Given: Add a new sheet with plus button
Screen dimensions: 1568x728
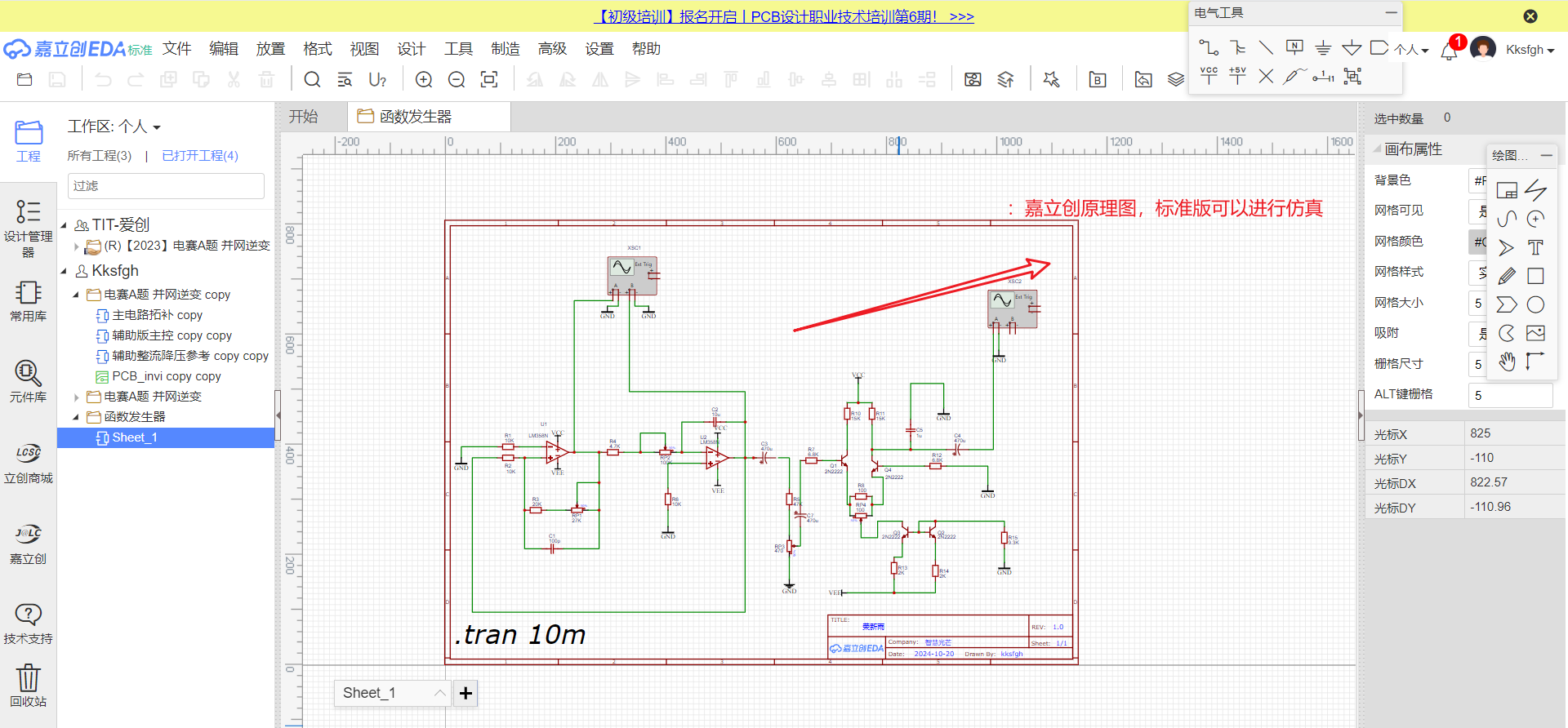Looking at the screenshot, I should click(x=465, y=693).
